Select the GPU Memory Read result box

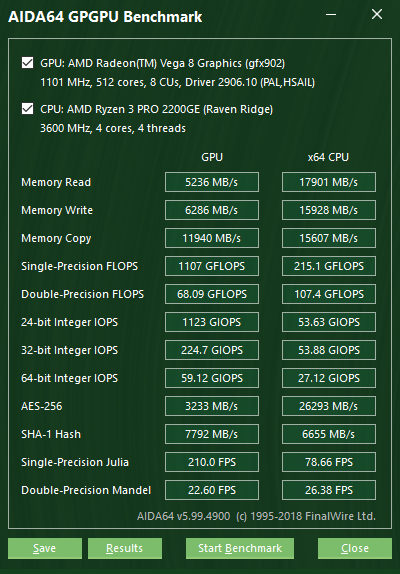click(x=212, y=182)
